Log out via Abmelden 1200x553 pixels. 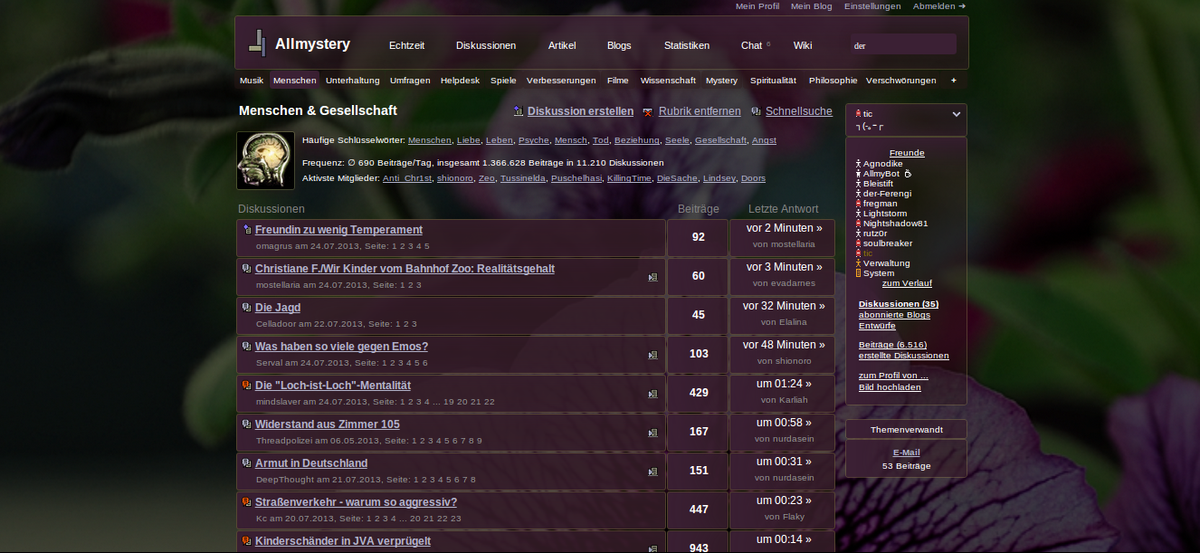[x=939, y=6]
